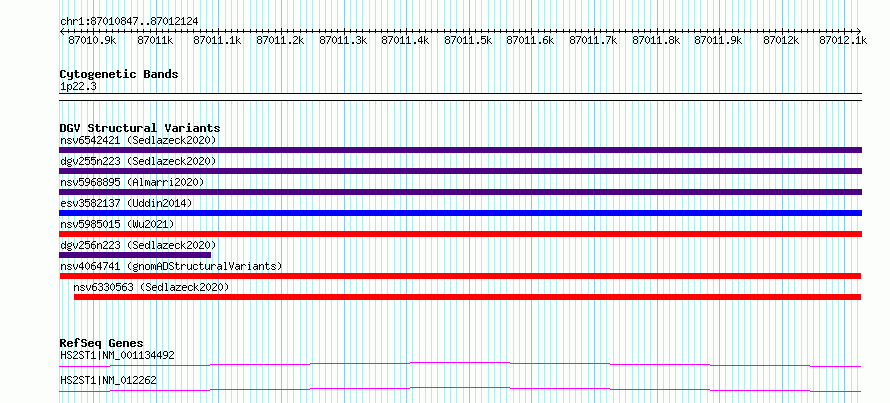
Task: Click the purple nsv6542421 variant bar
Action: click(x=460, y=150)
